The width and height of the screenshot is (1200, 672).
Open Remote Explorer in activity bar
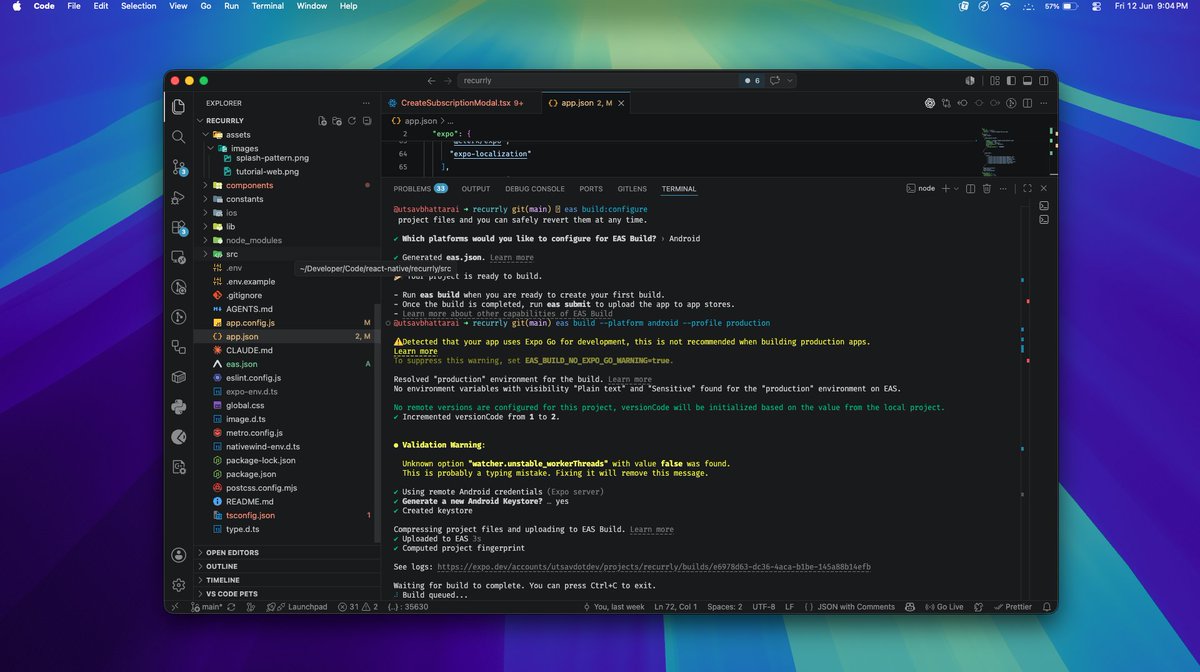pos(178,257)
